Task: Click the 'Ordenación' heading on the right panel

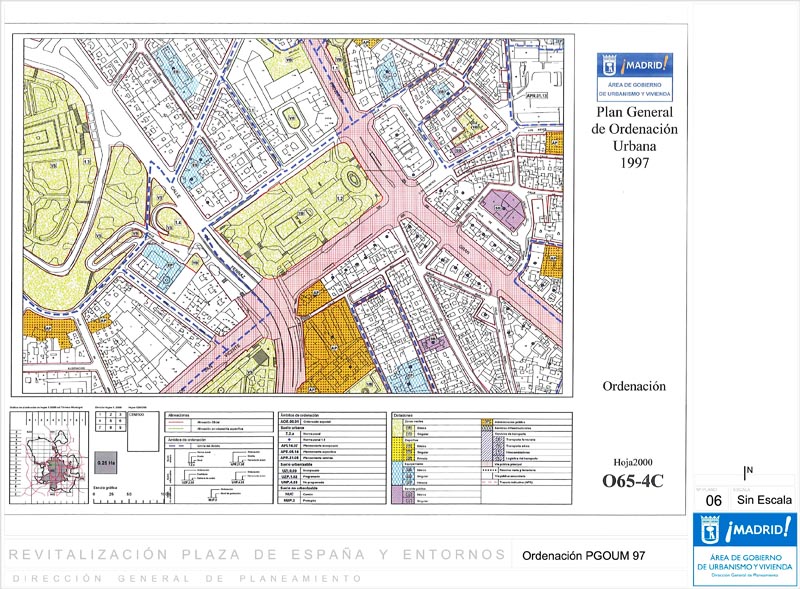Action: tap(634, 385)
